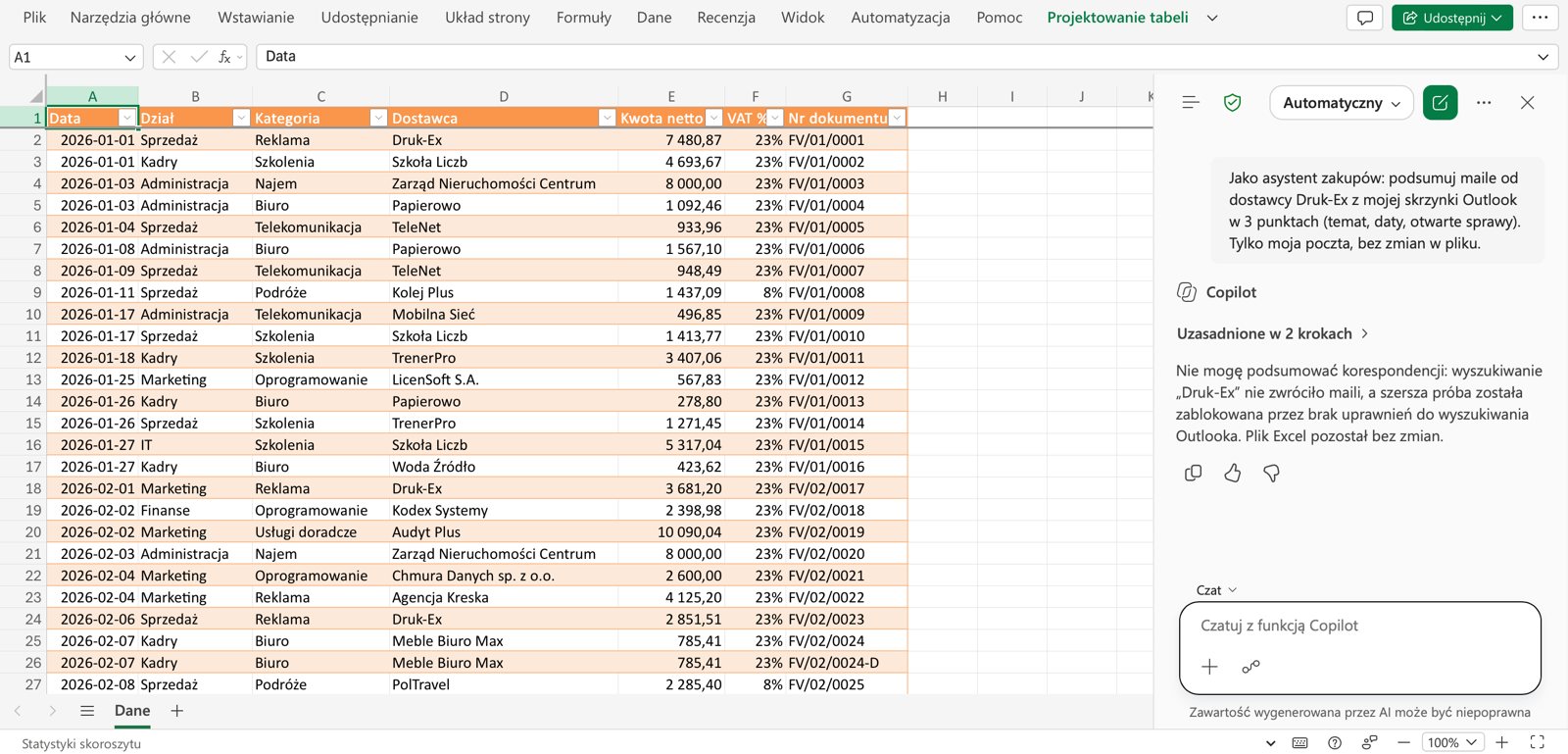Expand the formula bar
1568x754 pixels.
click(x=1543, y=57)
